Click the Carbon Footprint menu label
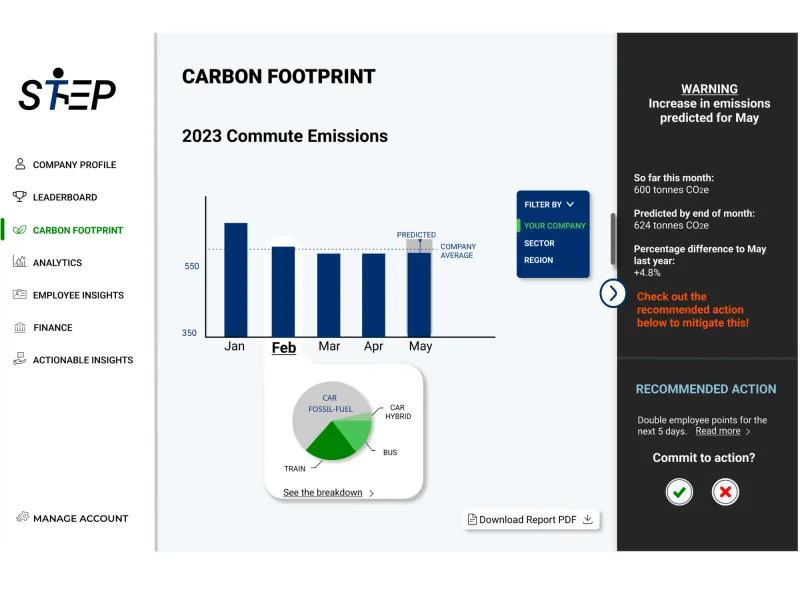The width and height of the screenshot is (800, 600). [78, 230]
